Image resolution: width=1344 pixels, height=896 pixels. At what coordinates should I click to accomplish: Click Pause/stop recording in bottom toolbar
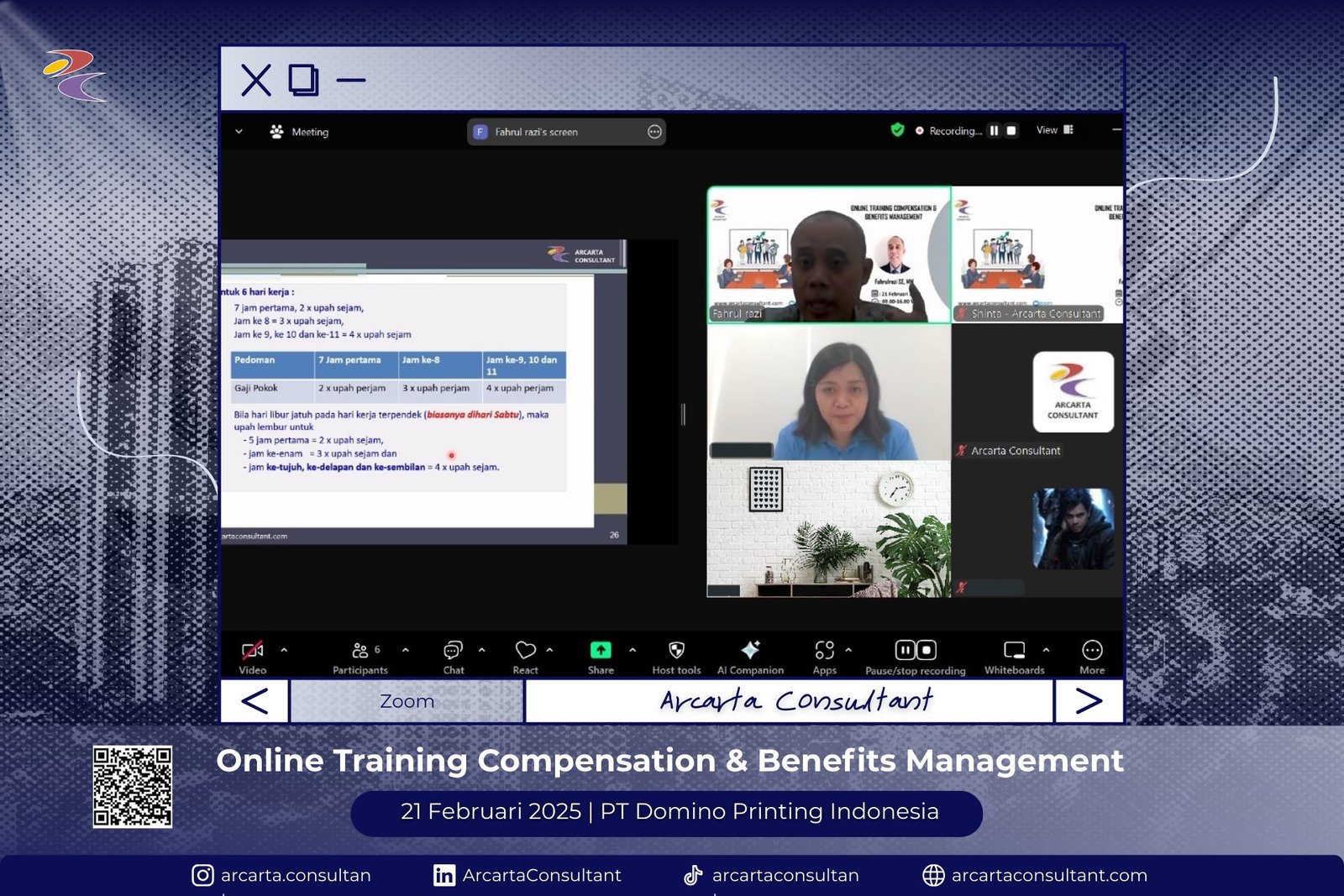pos(915,652)
